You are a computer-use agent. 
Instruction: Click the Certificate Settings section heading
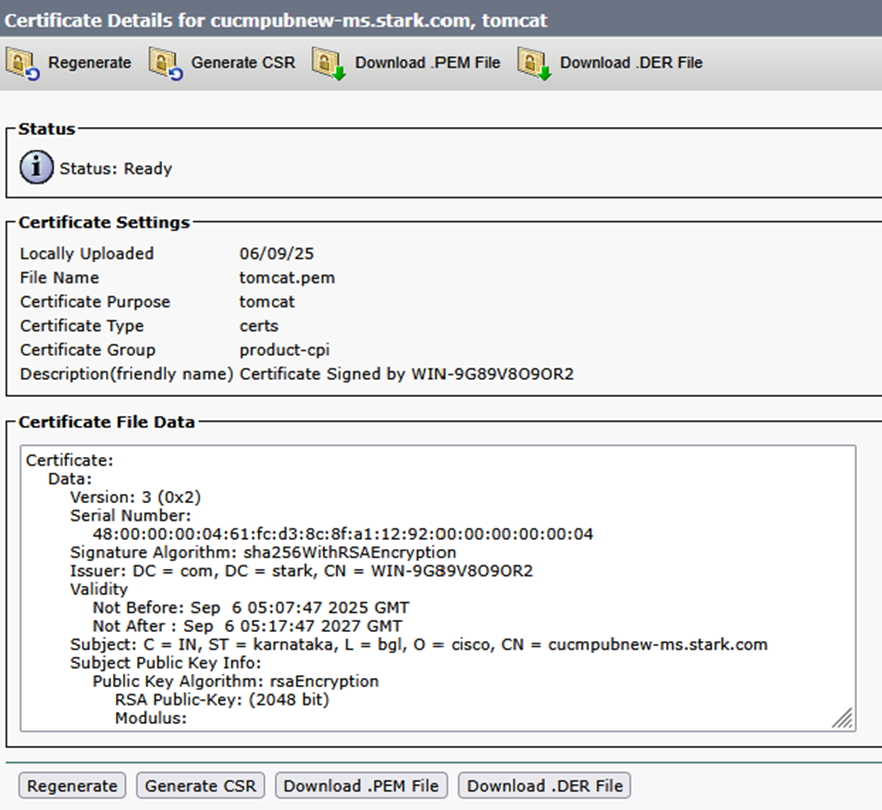click(104, 223)
